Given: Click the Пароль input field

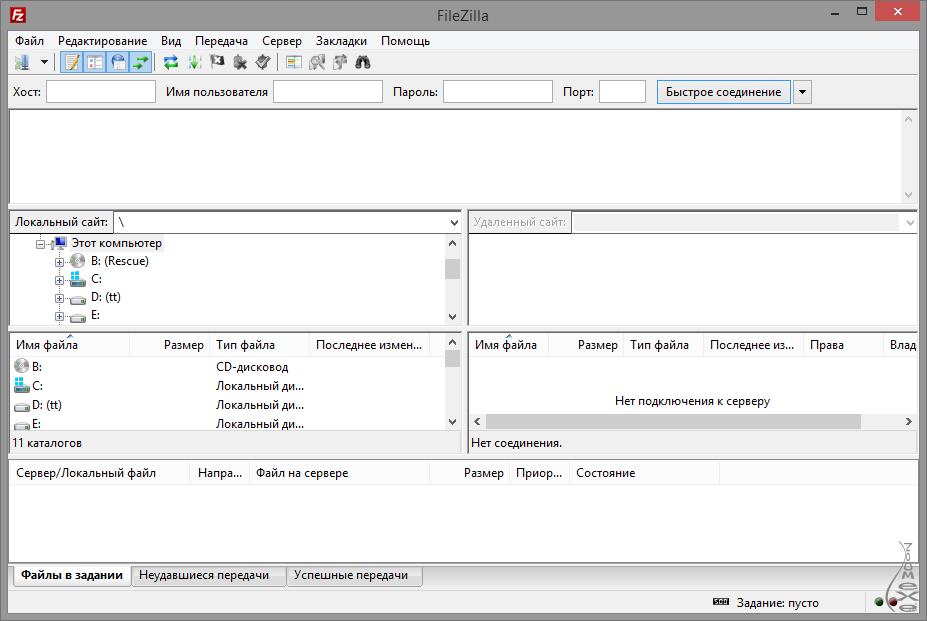Looking at the screenshot, I should coord(498,92).
